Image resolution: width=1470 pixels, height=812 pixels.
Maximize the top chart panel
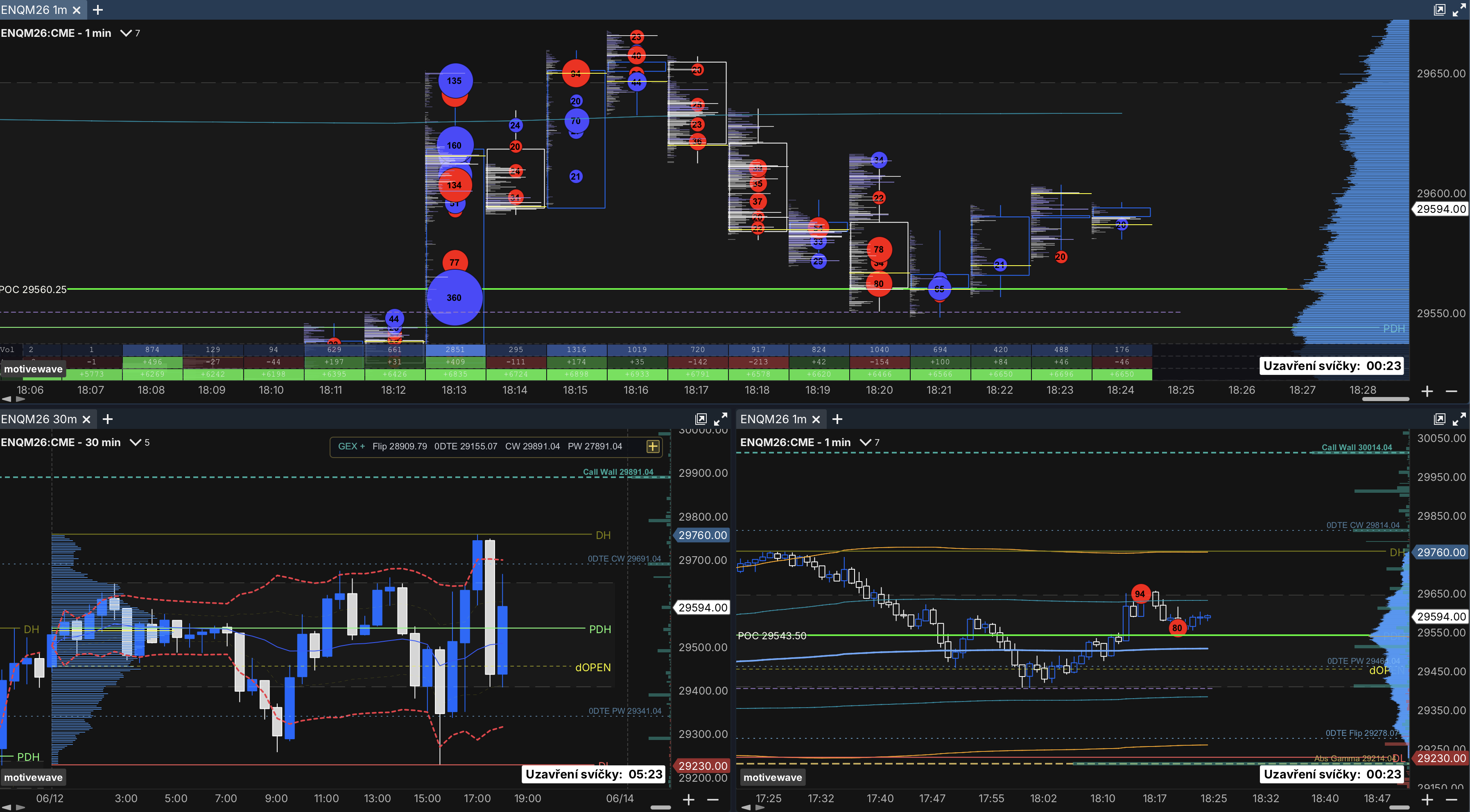click(x=1459, y=10)
